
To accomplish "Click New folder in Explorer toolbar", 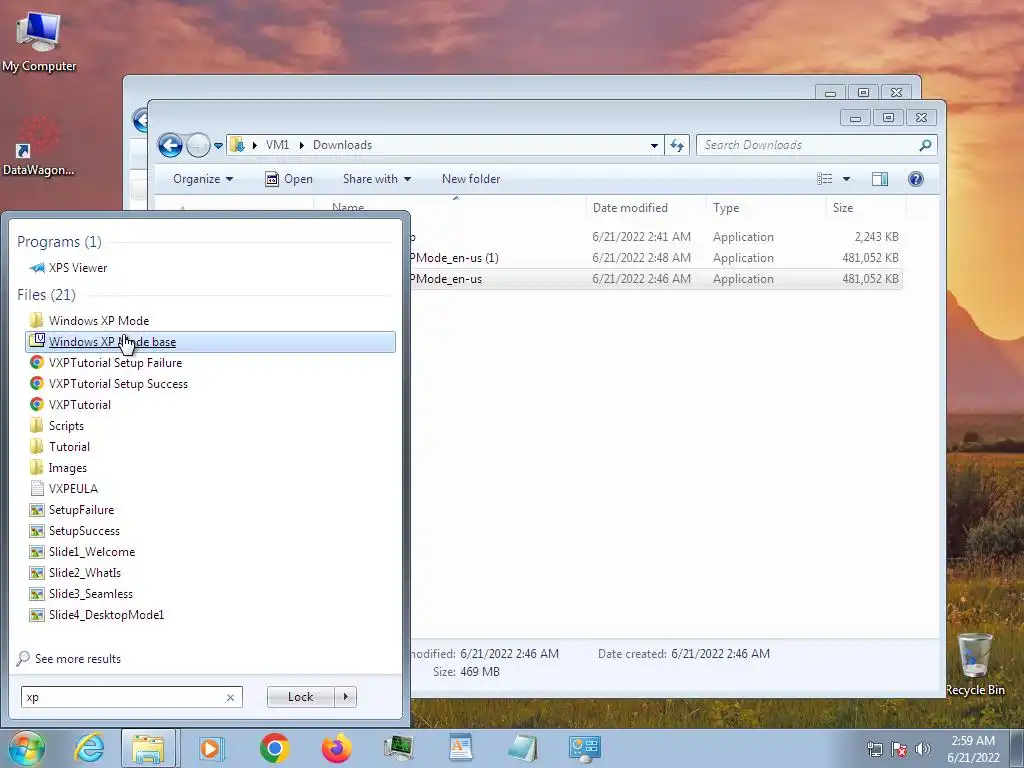I will click(x=471, y=179).
